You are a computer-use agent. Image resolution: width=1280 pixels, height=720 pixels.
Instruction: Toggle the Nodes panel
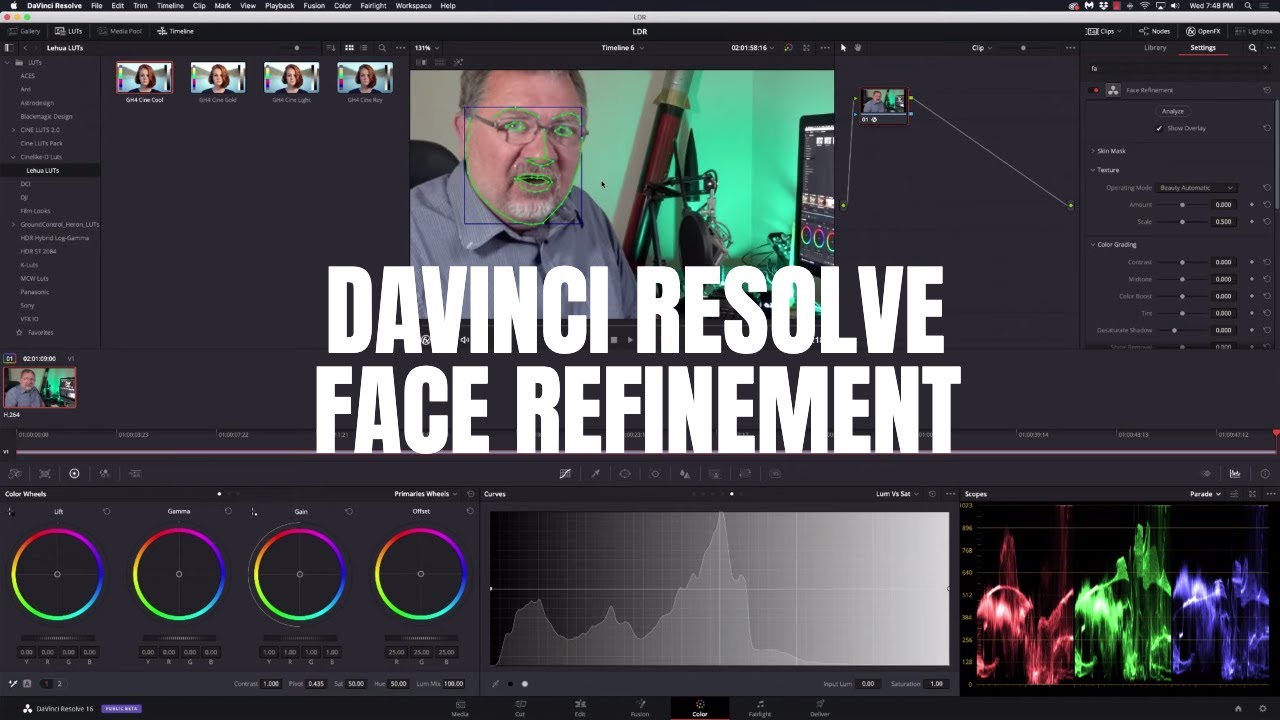1155,31
